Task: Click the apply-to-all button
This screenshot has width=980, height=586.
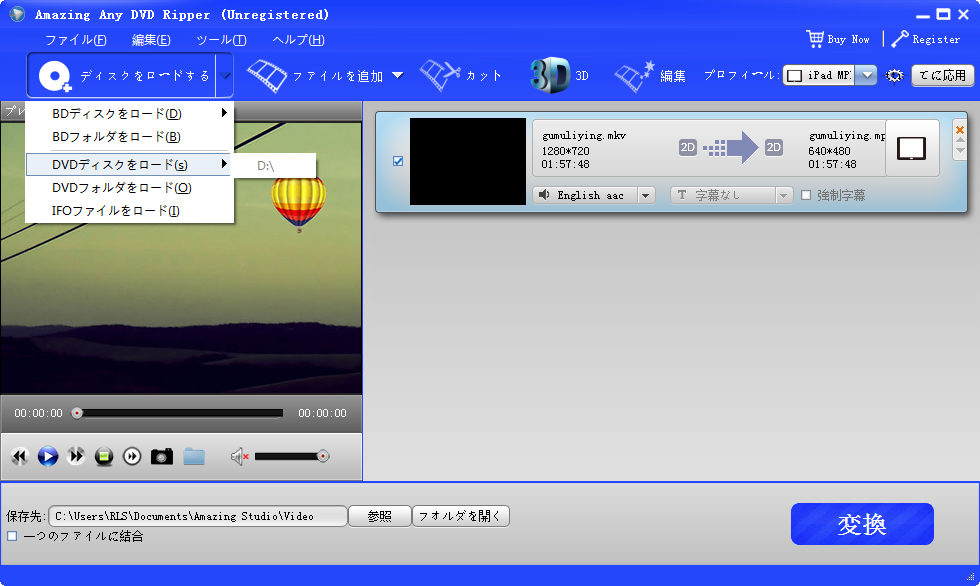Action: [942, 76]
